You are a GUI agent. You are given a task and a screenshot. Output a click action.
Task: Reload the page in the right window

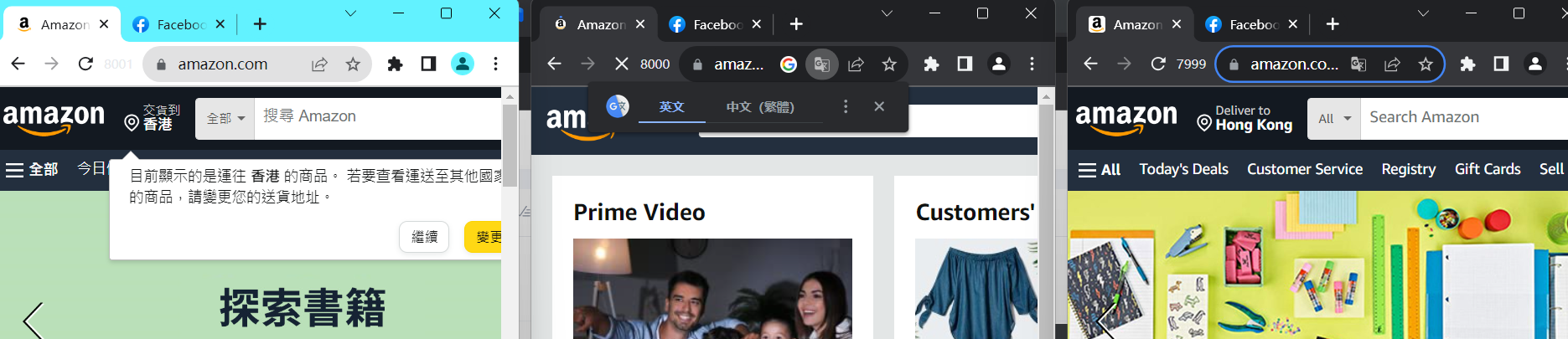(1157, 64)
